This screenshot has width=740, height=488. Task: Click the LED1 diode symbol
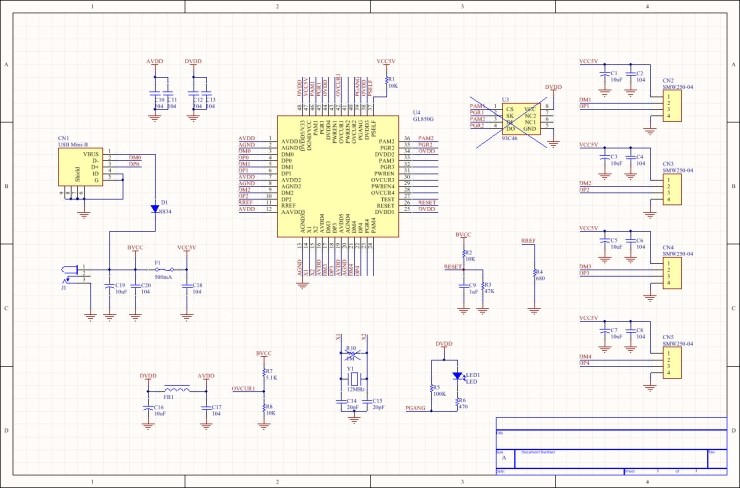pyautogui.click(x=457, y=376)
